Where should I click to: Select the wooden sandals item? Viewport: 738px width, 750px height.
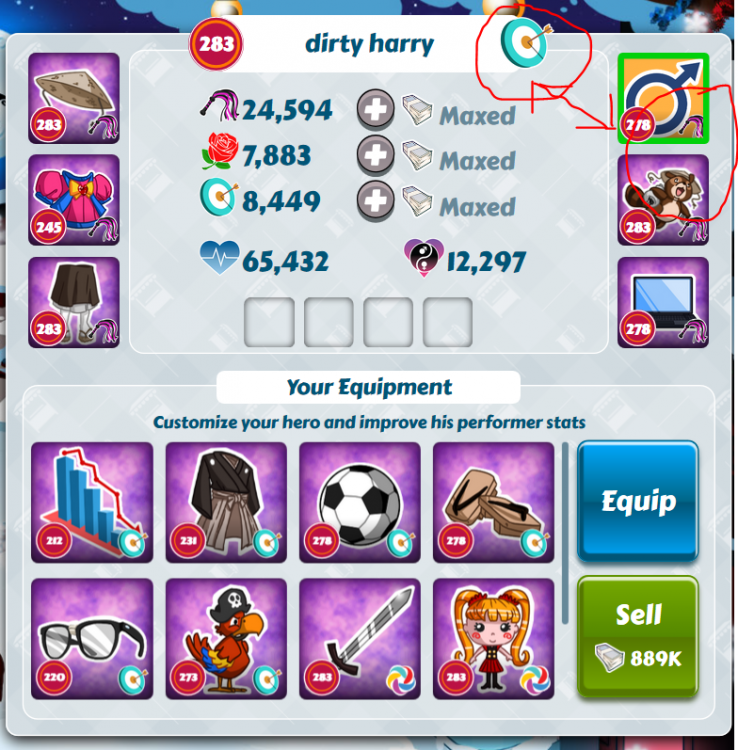(494, 502)
